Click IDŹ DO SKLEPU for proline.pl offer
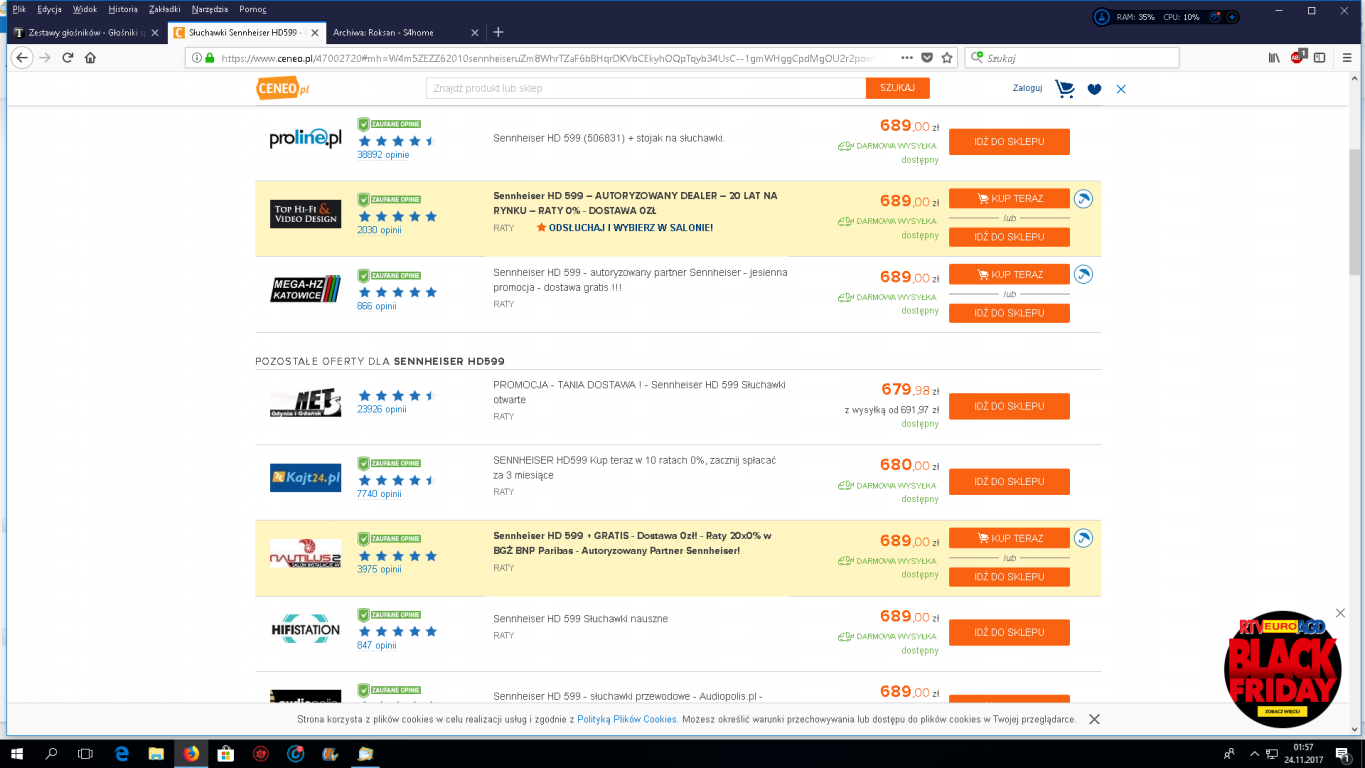Viewport: 1365px width, 768px height. click(1009, 142)
